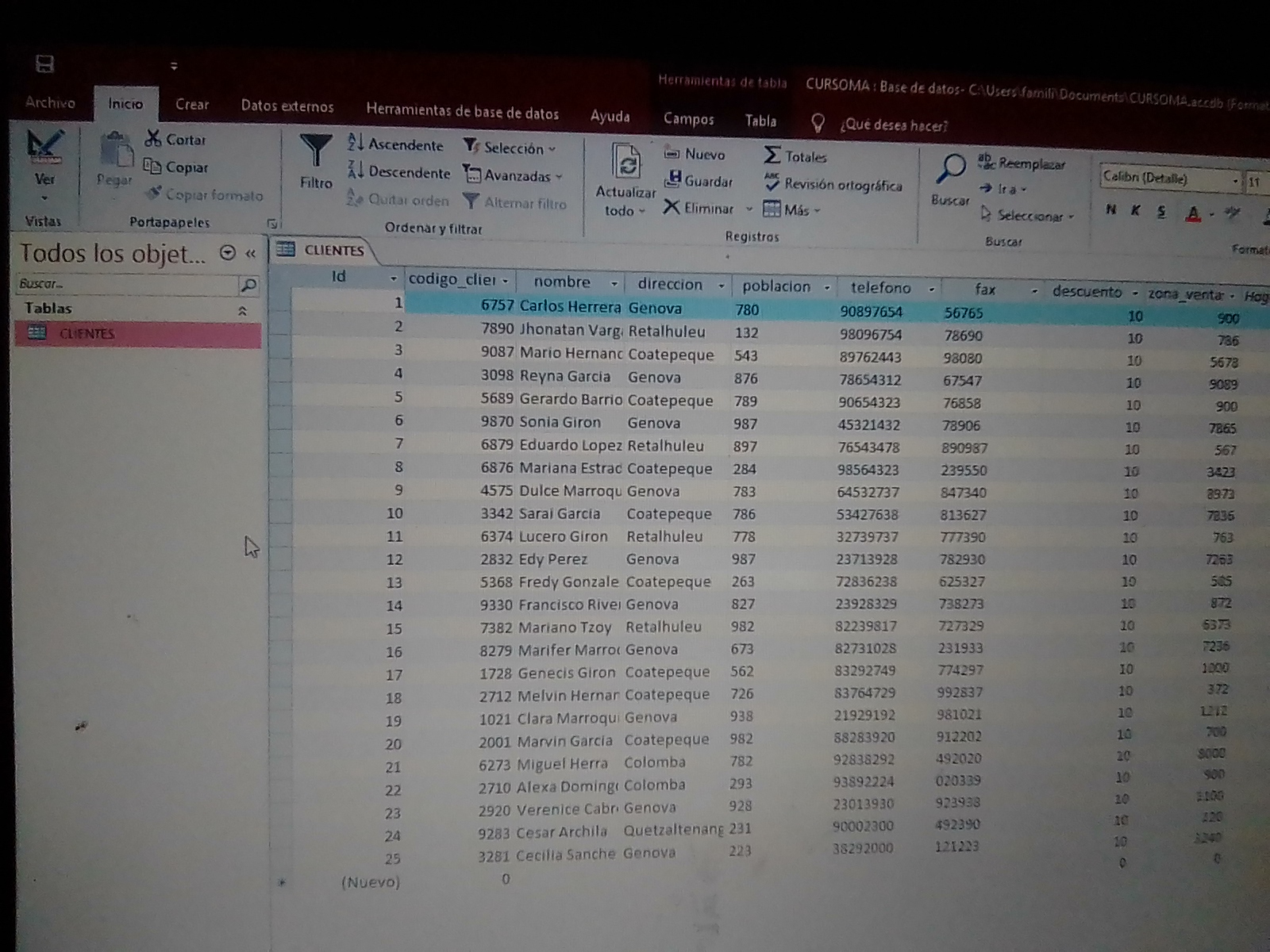The width and height of the screenshot is (1270, 952).
Task: Open the Ver view switcher icon
Action: pyautogui.click(x=44, y=148)
